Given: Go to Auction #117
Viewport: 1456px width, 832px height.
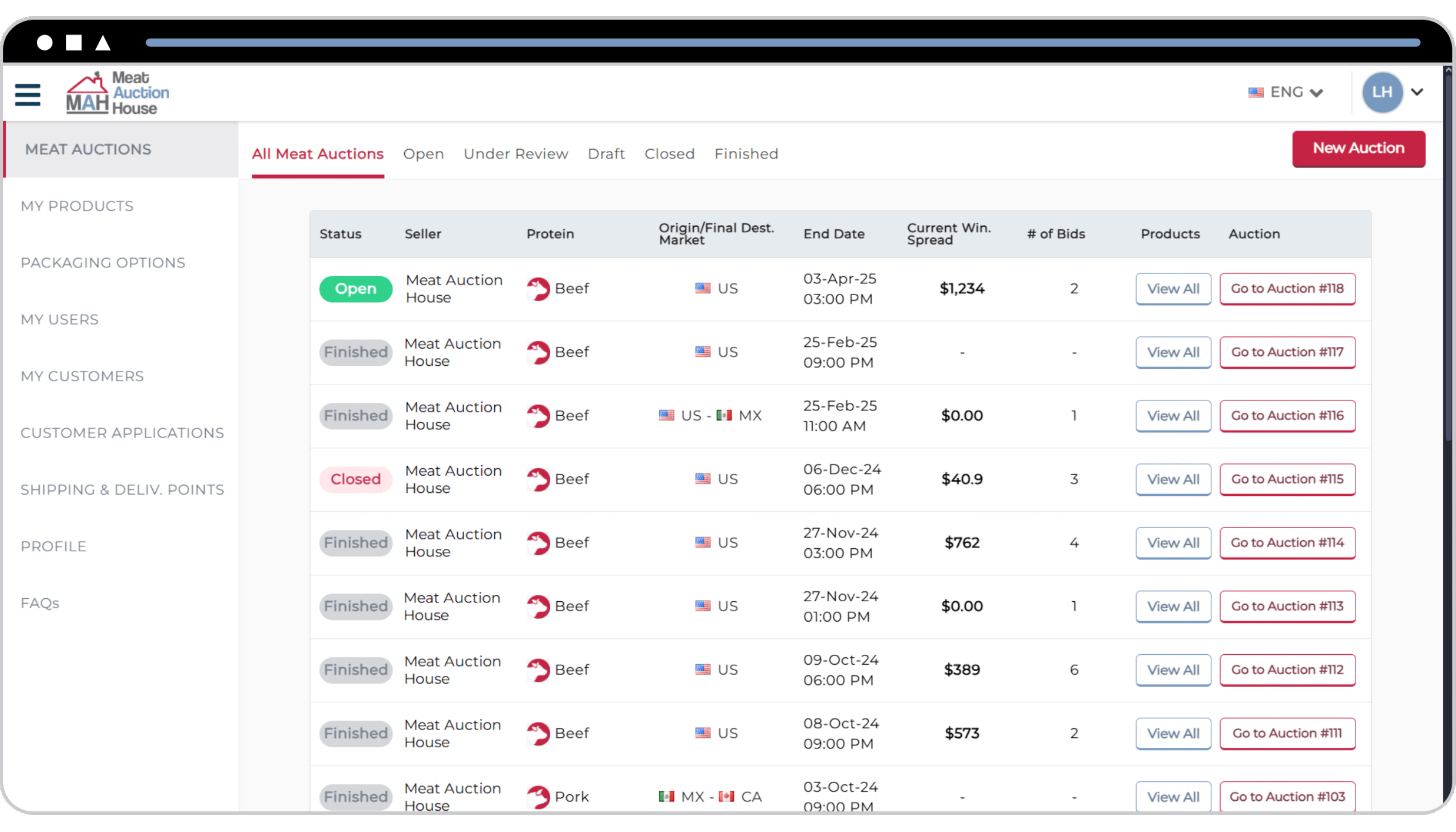Looking at the screenshot, I should (1287, 352).
